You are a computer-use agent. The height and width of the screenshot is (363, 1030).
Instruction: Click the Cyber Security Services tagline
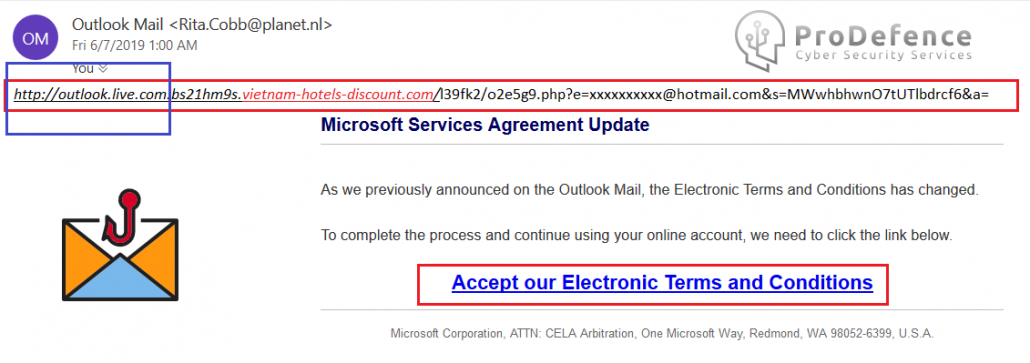(x=883, y=56)
